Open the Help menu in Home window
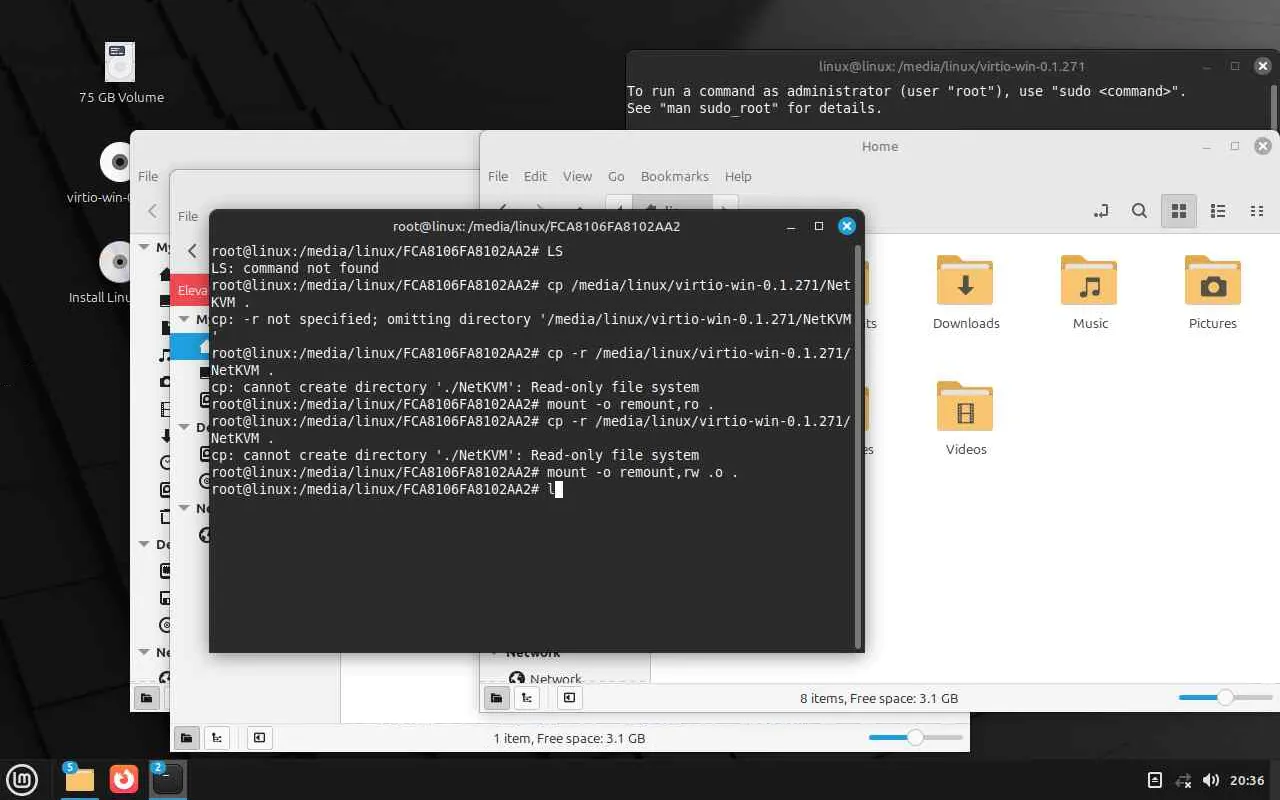The image size is (1280, 800). [738, 176]
